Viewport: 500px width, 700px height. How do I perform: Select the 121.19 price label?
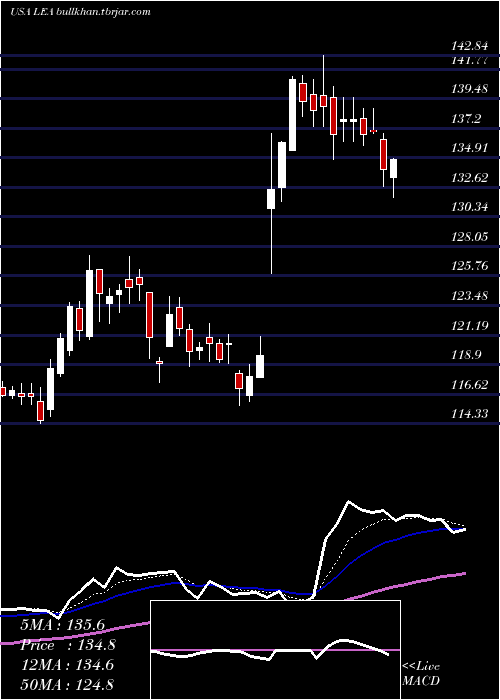(x=469, y=326)
